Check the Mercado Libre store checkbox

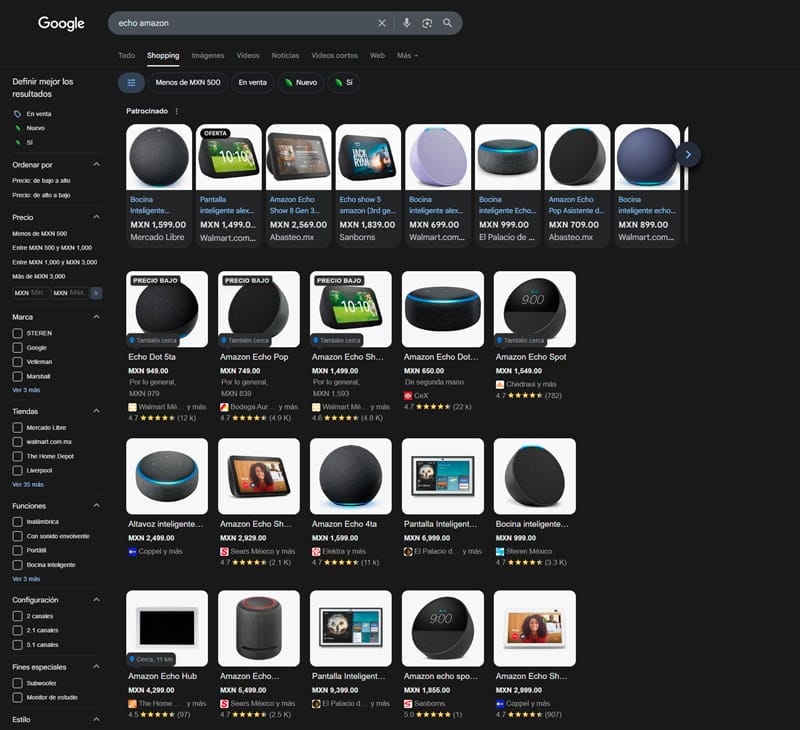point(17,427)
